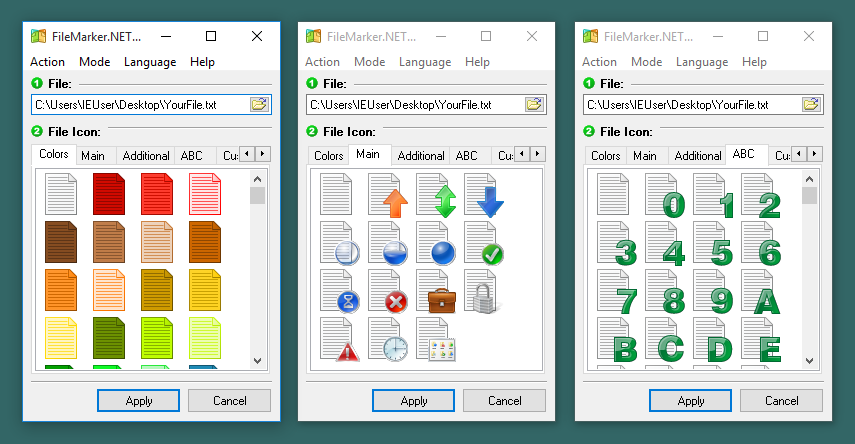
Task: Choose the dark green file color
Action: click(109, 338)
